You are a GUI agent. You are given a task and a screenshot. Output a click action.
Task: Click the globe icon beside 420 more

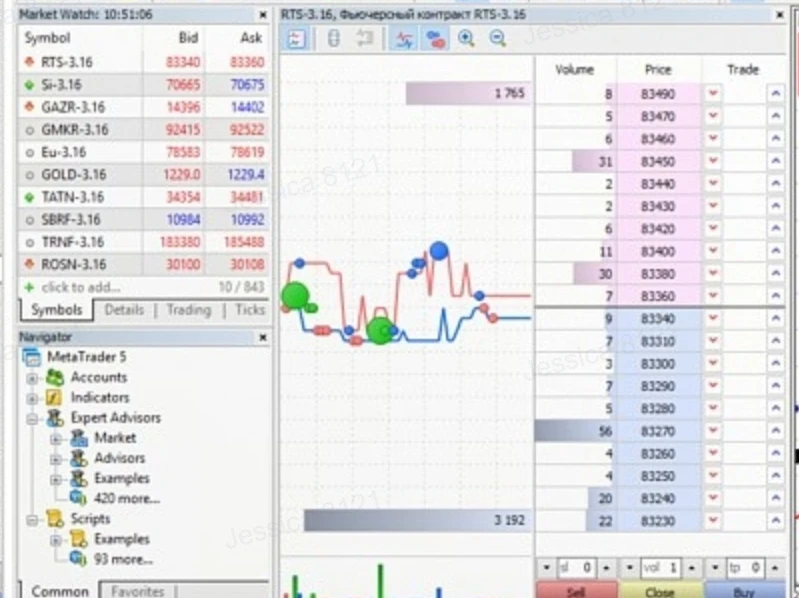click(78, 498)
